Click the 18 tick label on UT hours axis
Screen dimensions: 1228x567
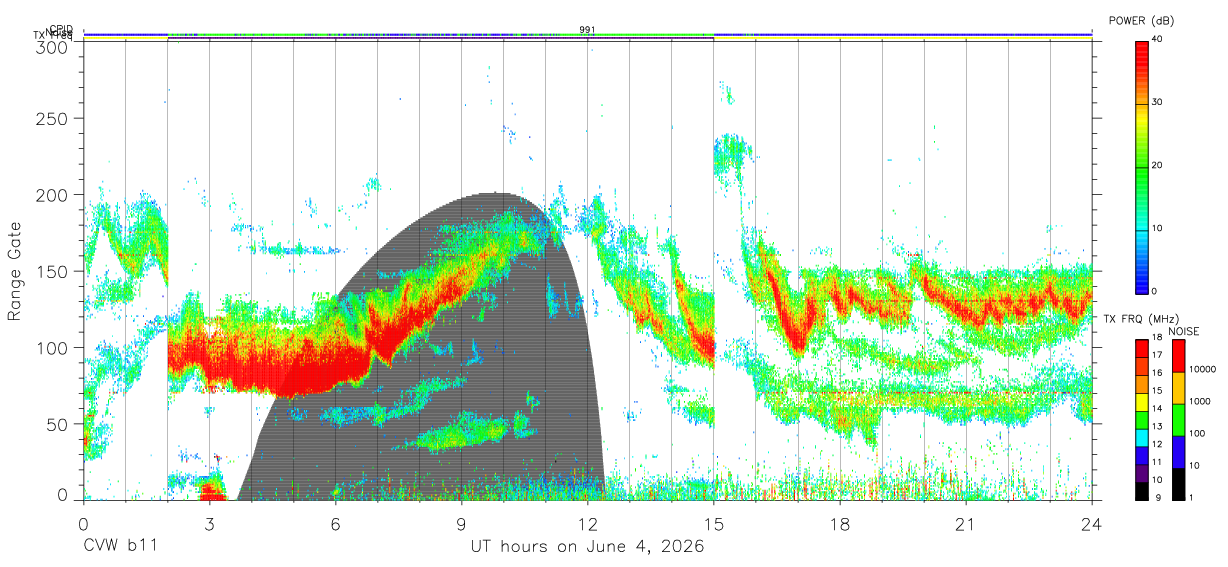click(x=839, y=524)
